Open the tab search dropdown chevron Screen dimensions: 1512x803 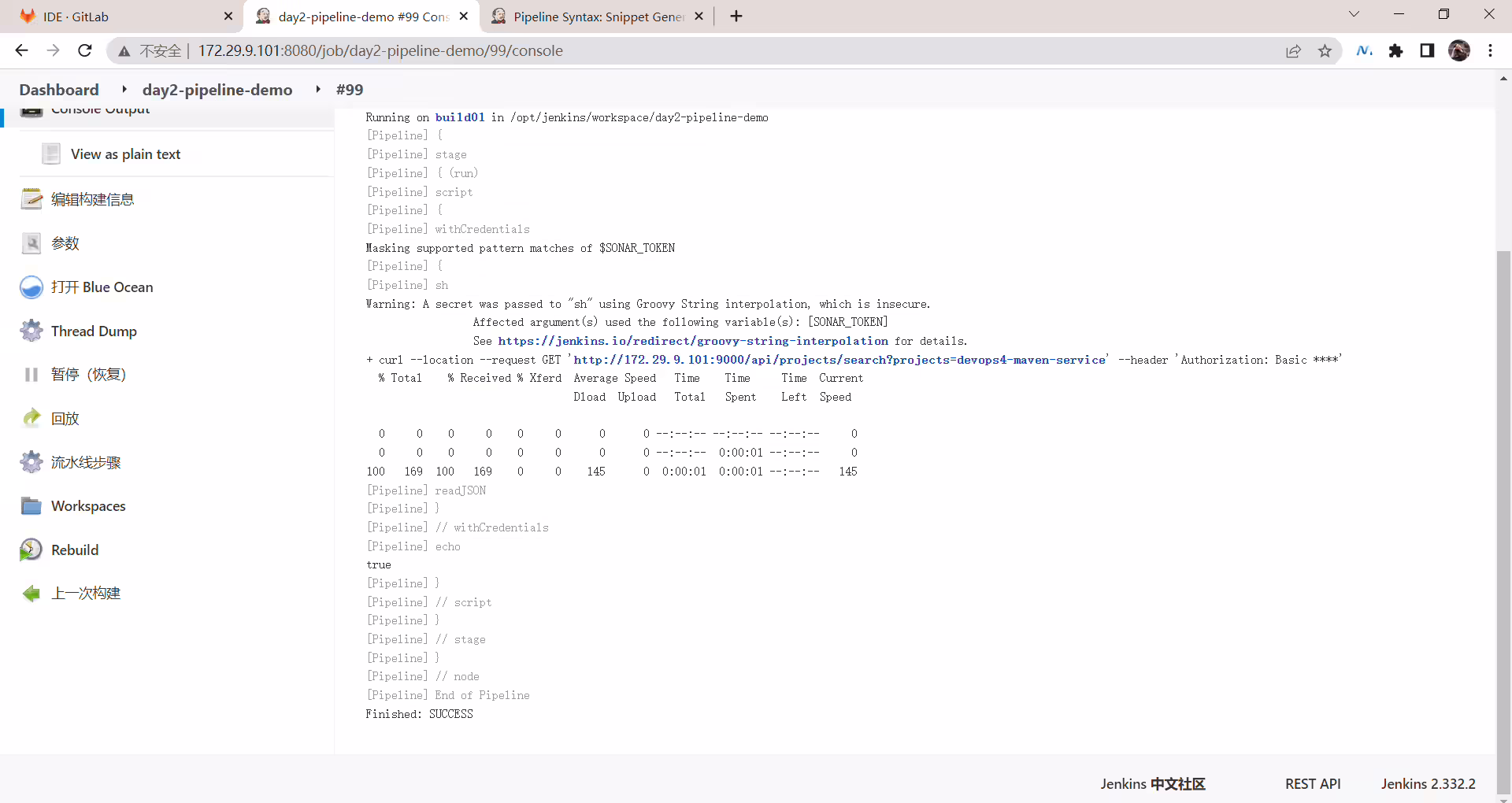tap(1354, 14)
